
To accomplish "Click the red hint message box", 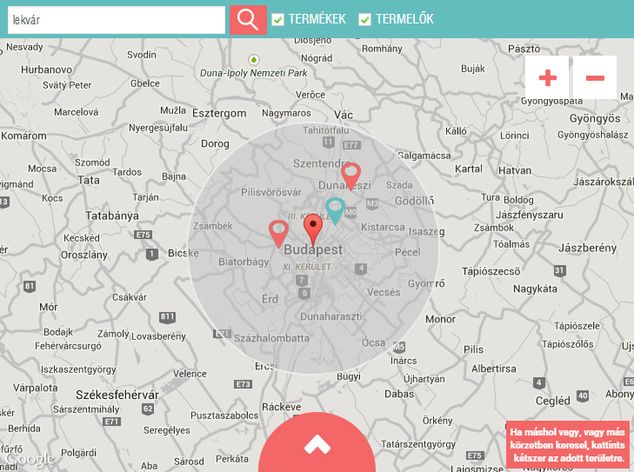I will [568, 445].
